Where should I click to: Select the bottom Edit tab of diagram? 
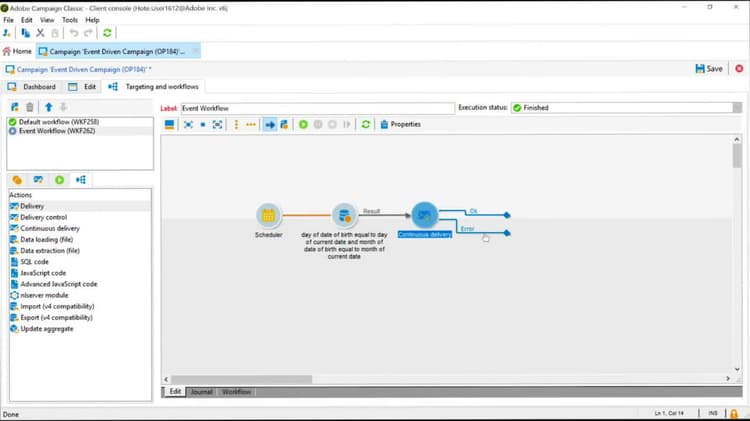(x=175, y=391)
